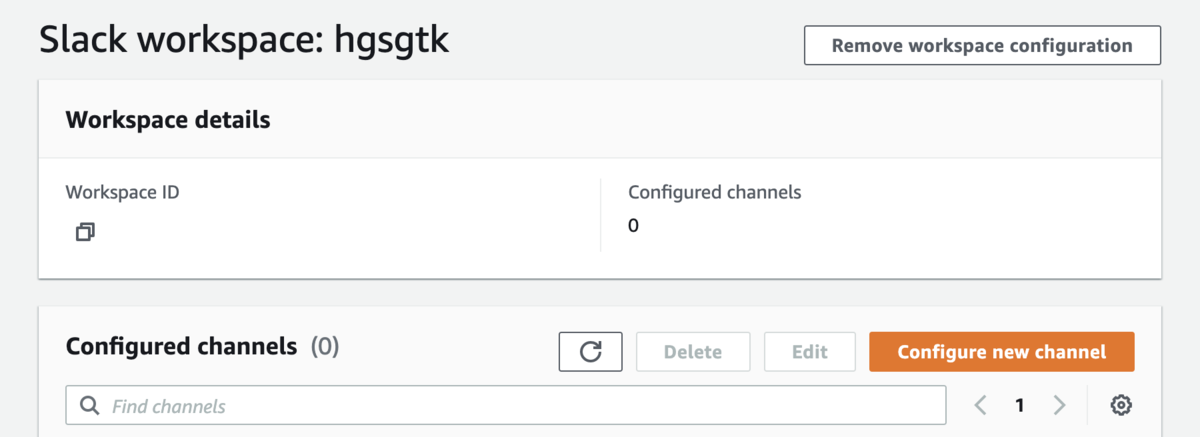Click Remove workspace configuration button
The height and width of the screenshot is (437, 1200).
pyautogui.click(x=982, y=46)
